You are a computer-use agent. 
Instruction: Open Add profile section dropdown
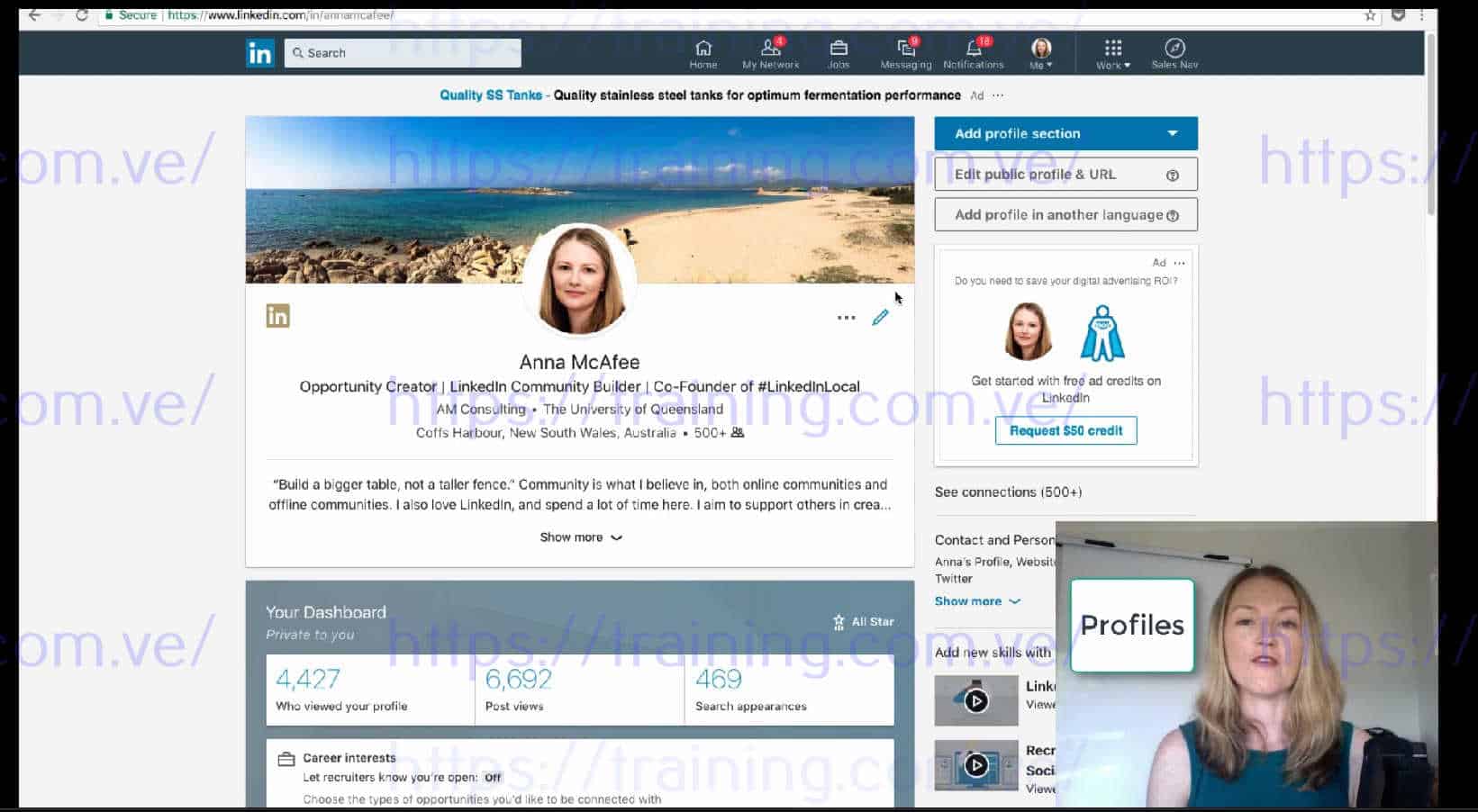[x=1065, y=133]
